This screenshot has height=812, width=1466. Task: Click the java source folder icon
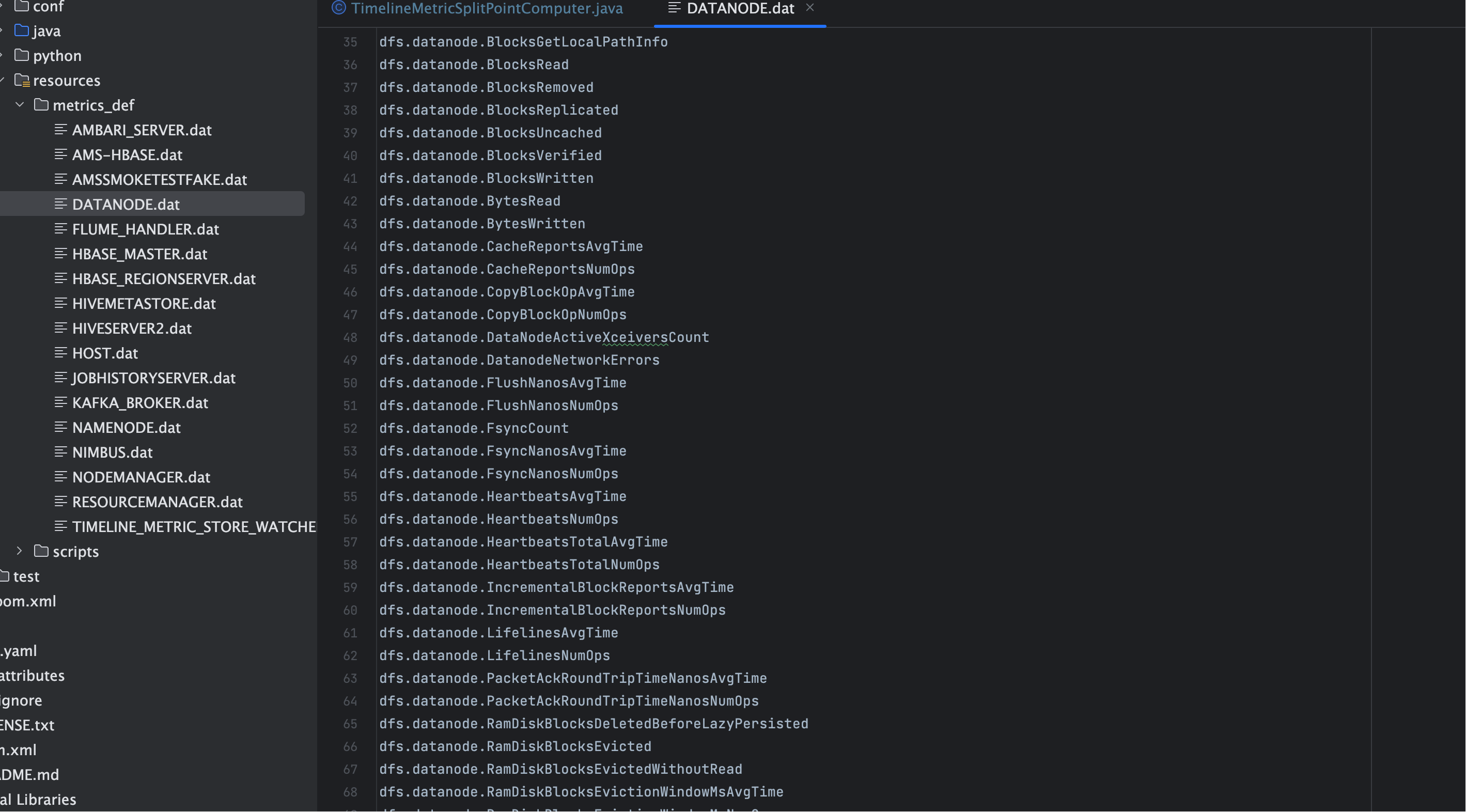tap(22, 30)
